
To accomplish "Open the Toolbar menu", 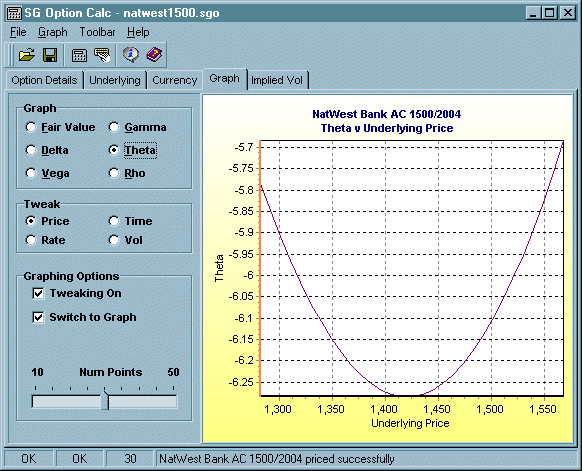I will 97,32.
